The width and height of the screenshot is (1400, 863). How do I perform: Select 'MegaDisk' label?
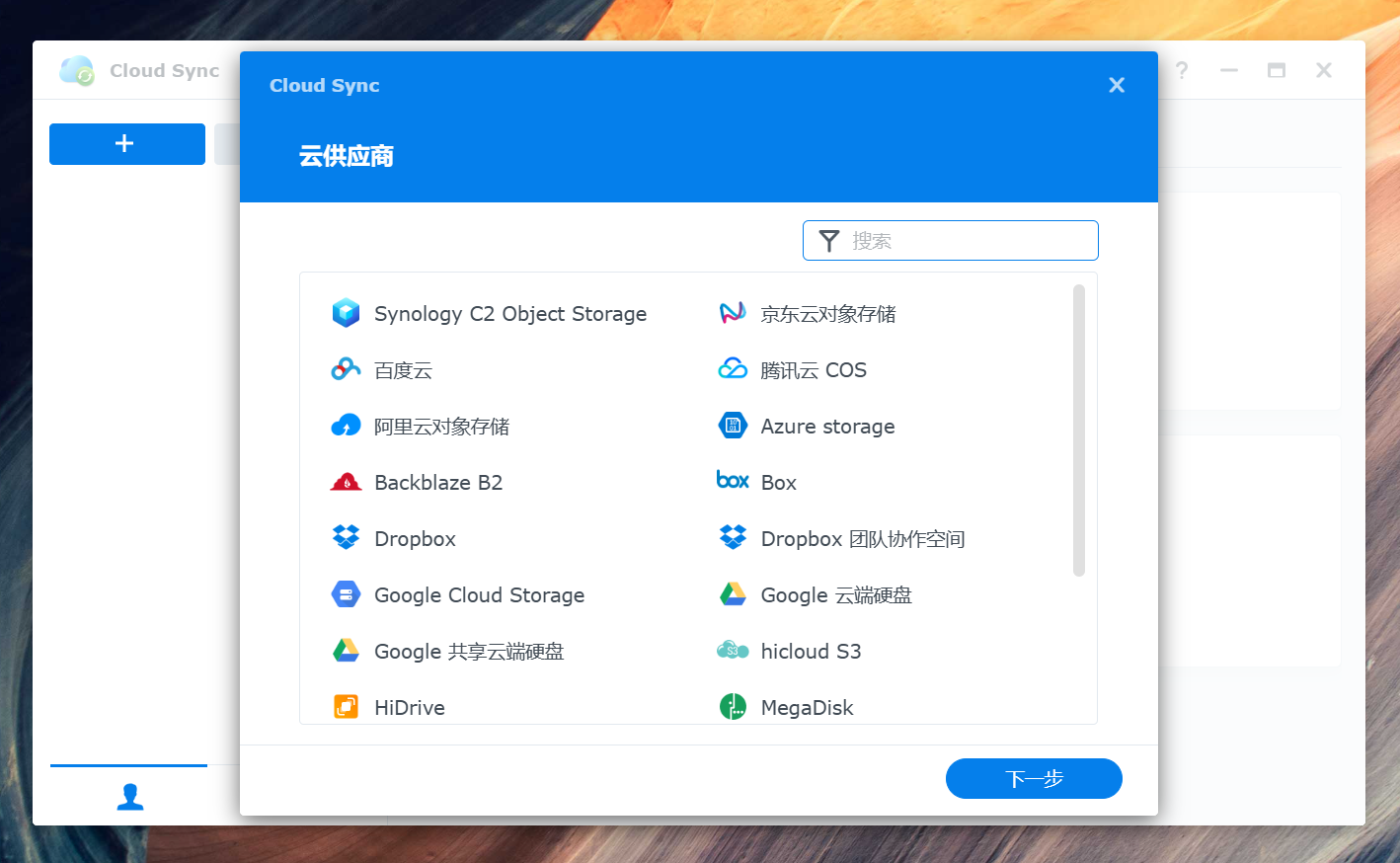click(807, 708)
